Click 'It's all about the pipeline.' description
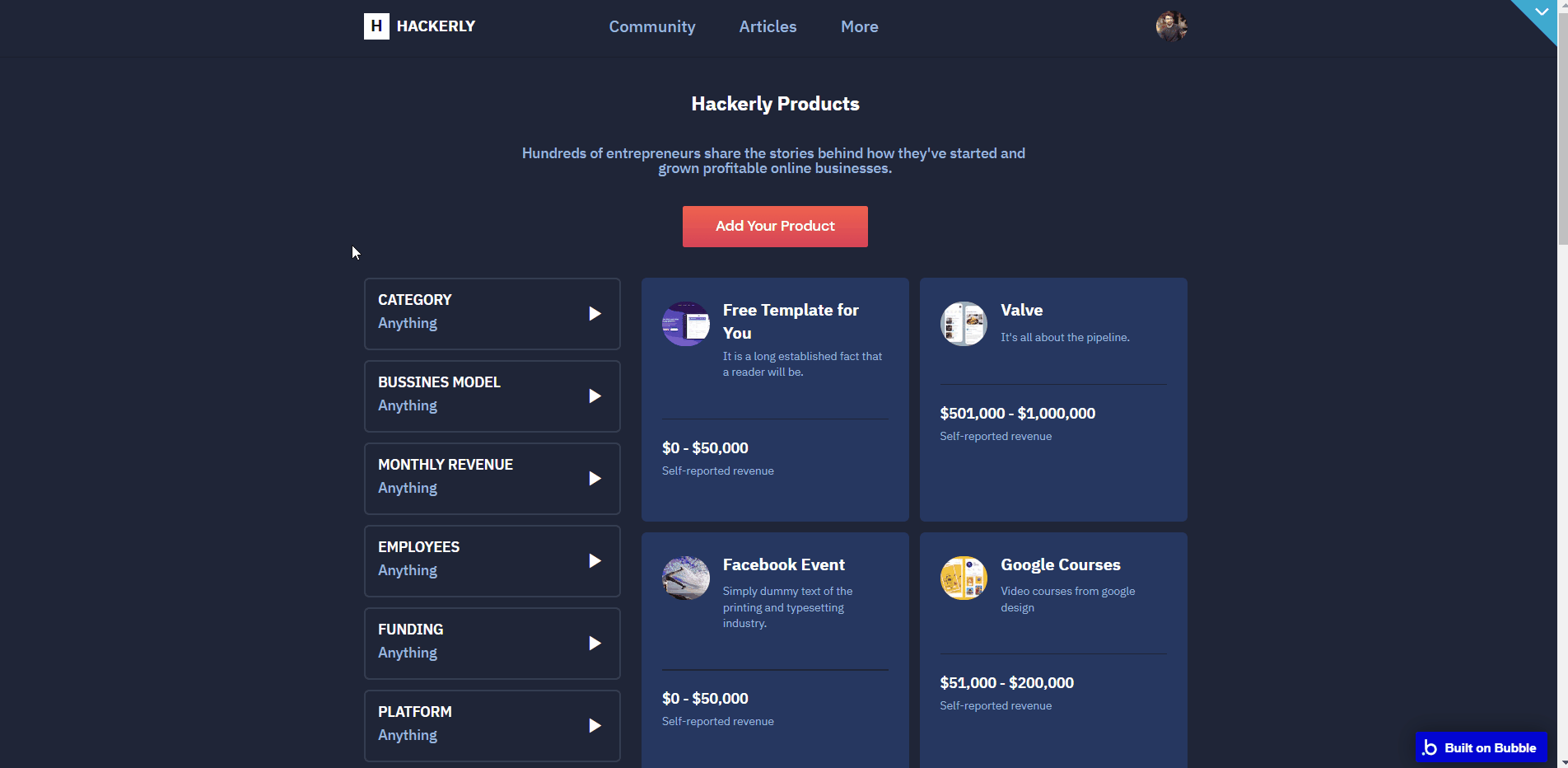Screen dimensions: 1568x768 1065,337
